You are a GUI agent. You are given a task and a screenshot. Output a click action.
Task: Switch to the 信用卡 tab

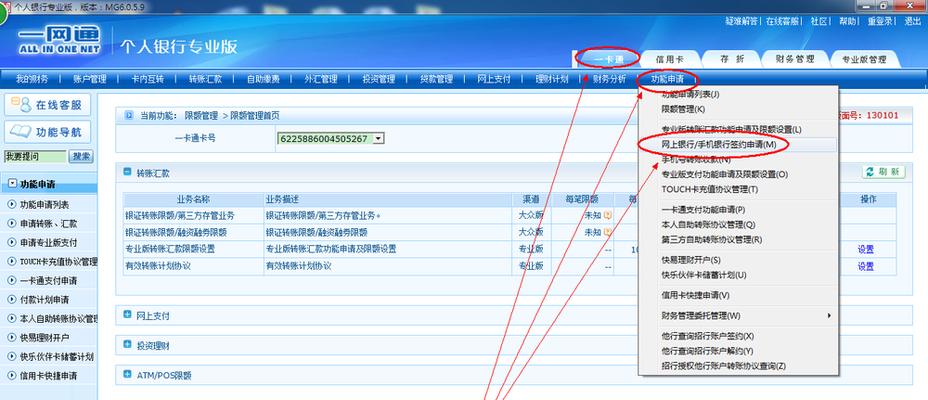click(x=670, y=59)
